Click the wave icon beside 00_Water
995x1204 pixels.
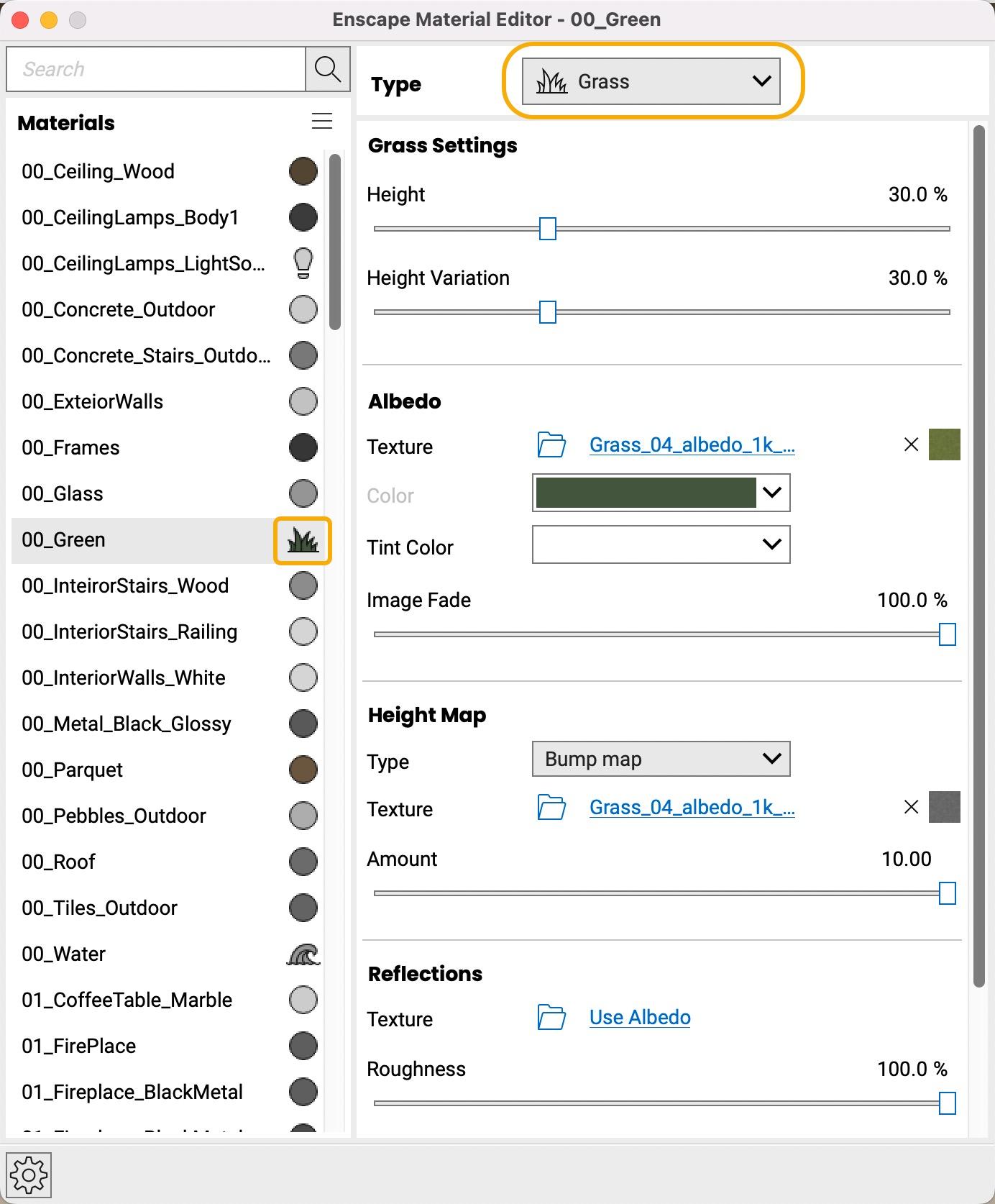pos(303,954)
